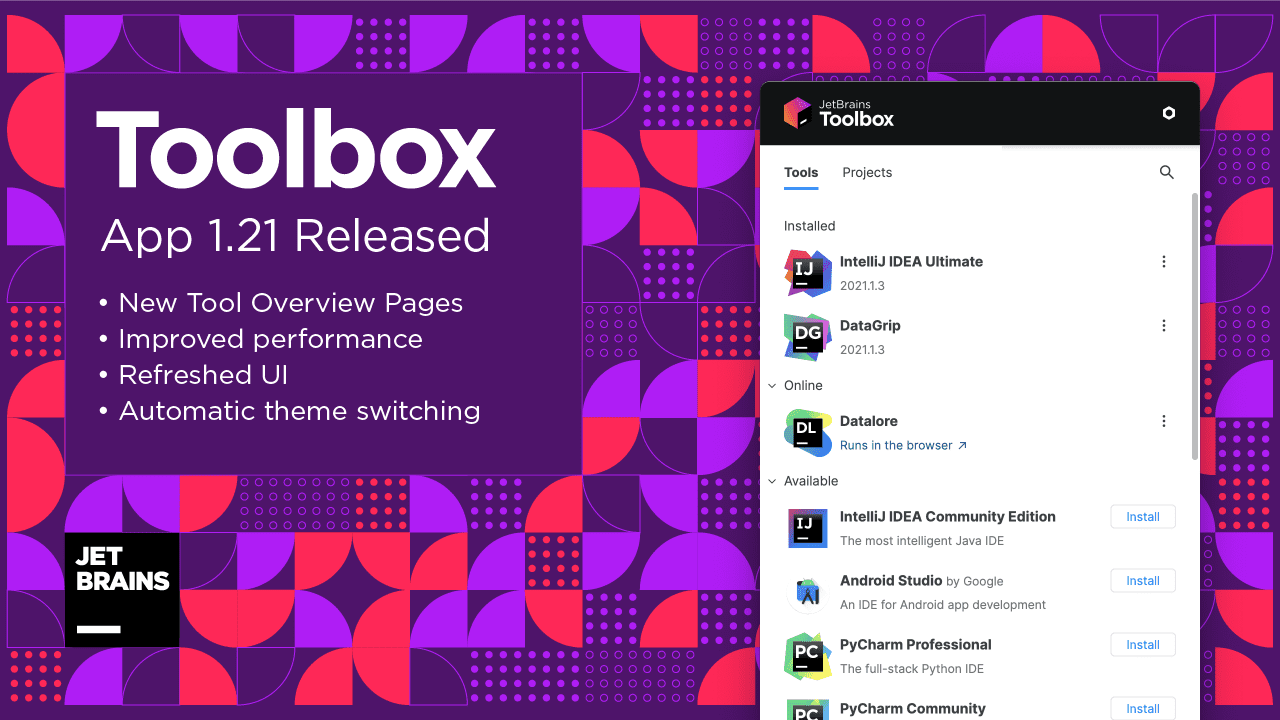
Task: Install PyCharm Community
Action: [1143, 709]
